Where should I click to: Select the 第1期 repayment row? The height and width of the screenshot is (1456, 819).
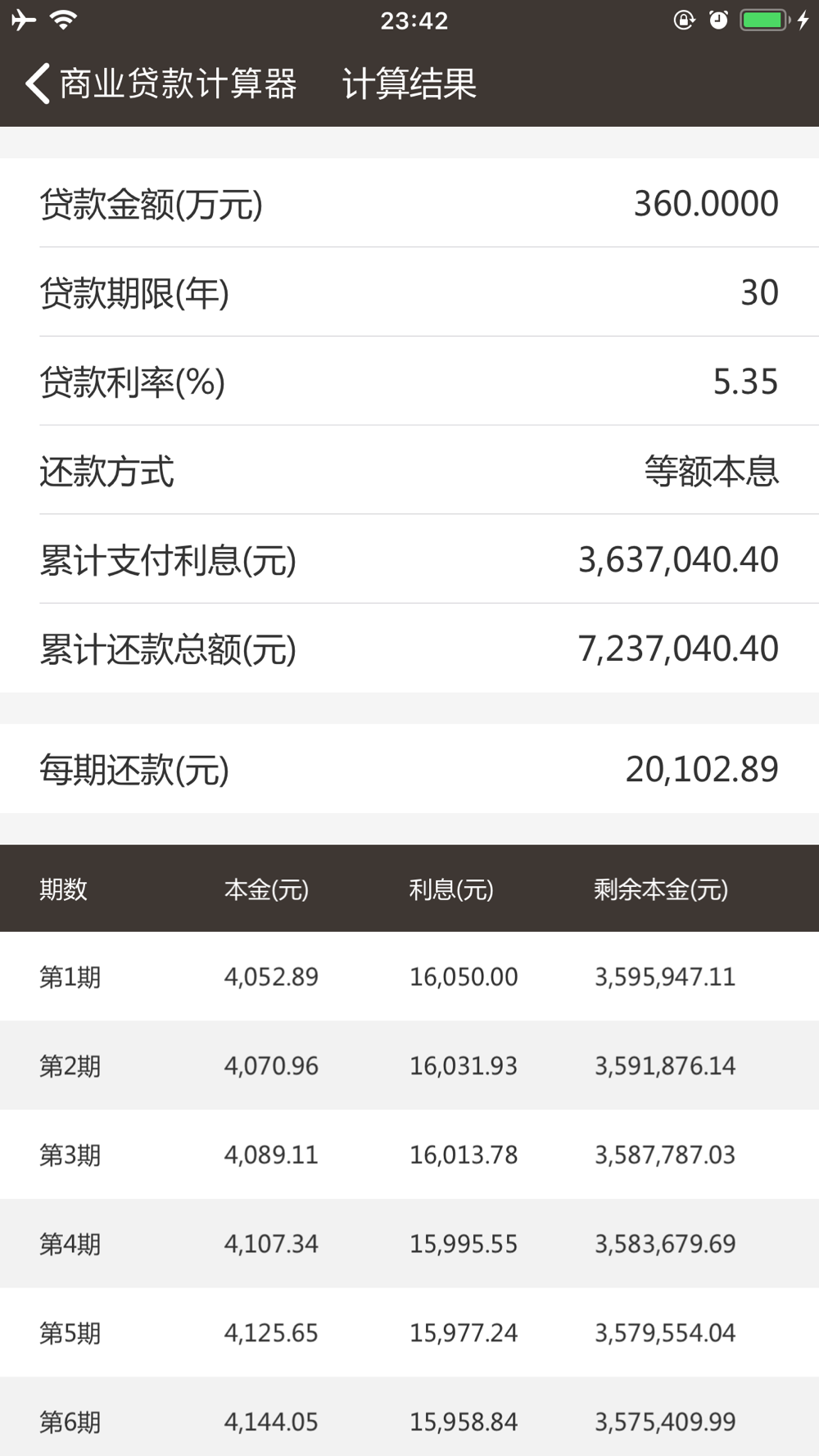point(409,976)
